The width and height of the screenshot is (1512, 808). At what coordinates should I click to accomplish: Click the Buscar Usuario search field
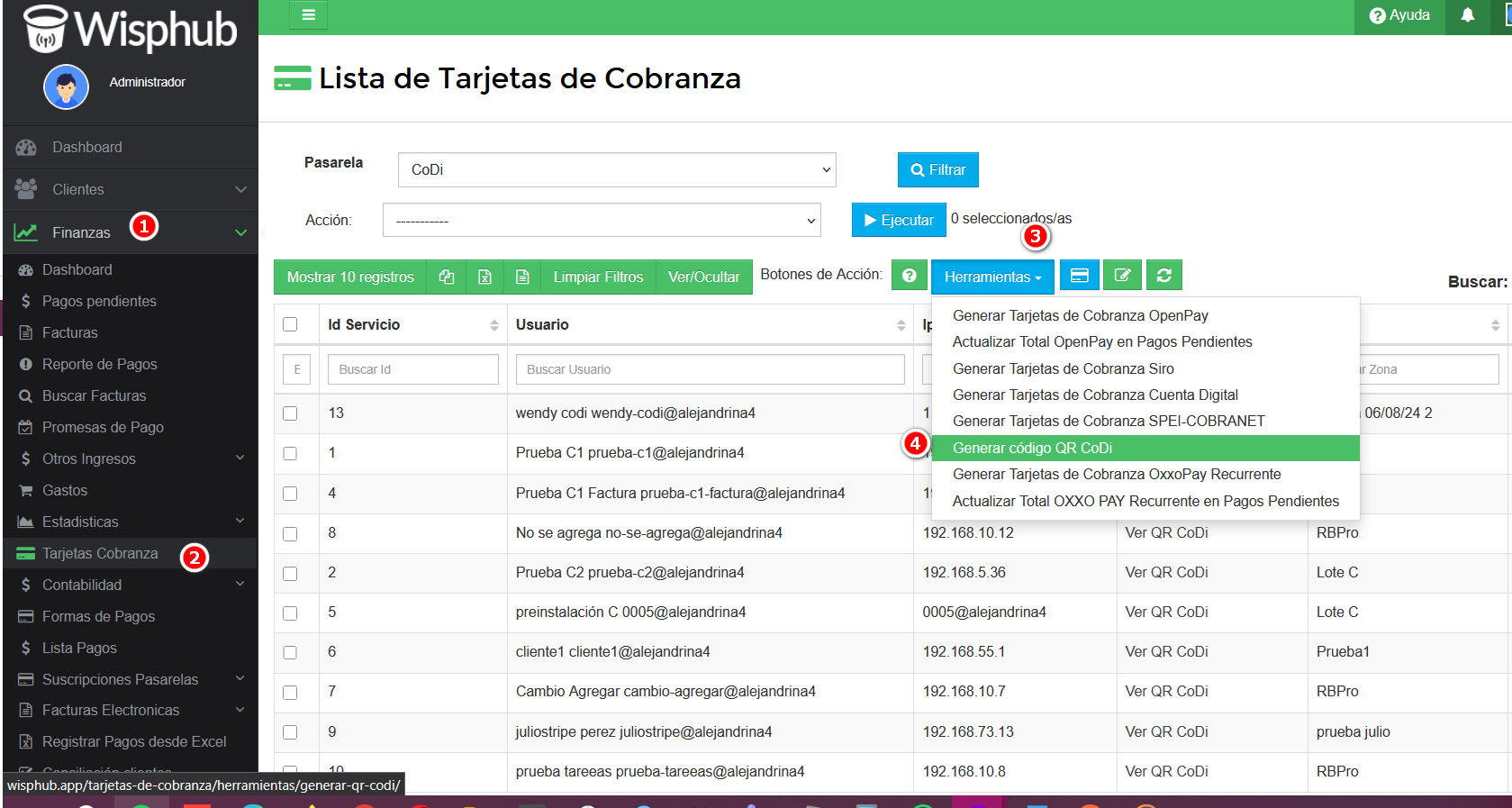point(710,370)
